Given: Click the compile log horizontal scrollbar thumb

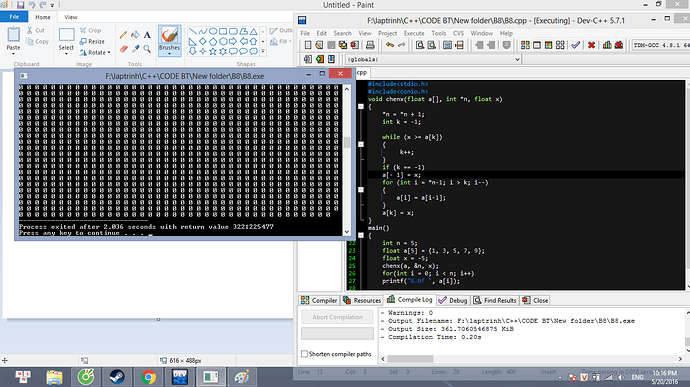Looking at the screenshot, I should coord(410,359).
